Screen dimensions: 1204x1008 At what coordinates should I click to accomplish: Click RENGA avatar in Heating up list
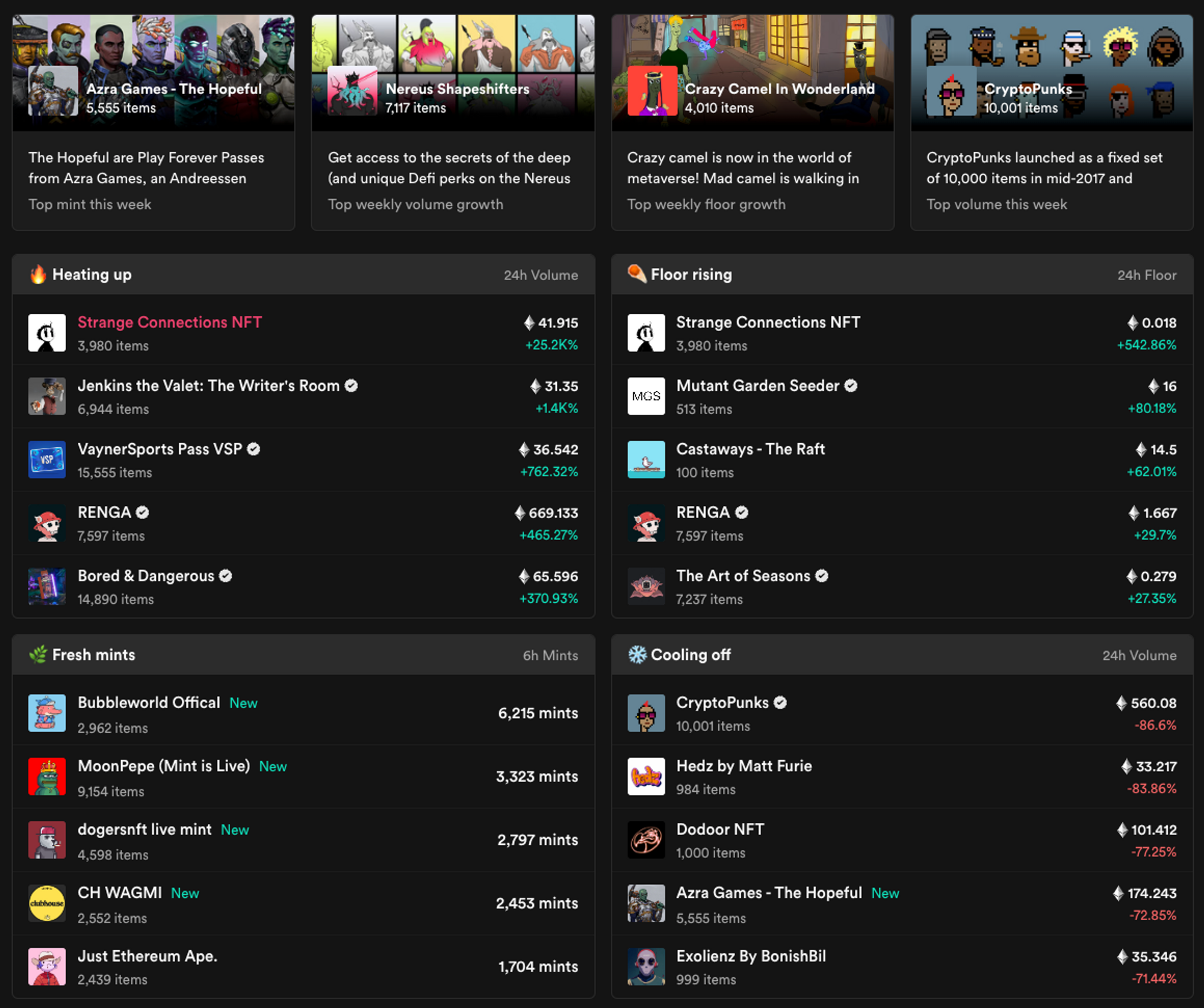[47, 523]
